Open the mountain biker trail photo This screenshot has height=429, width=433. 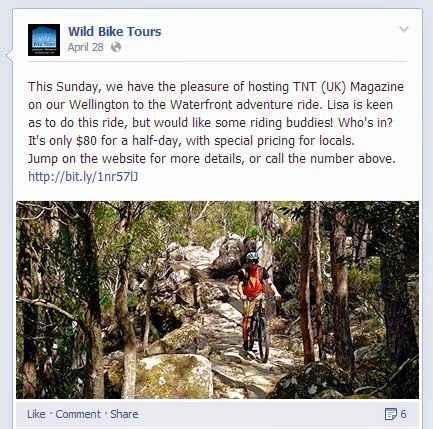217,300
